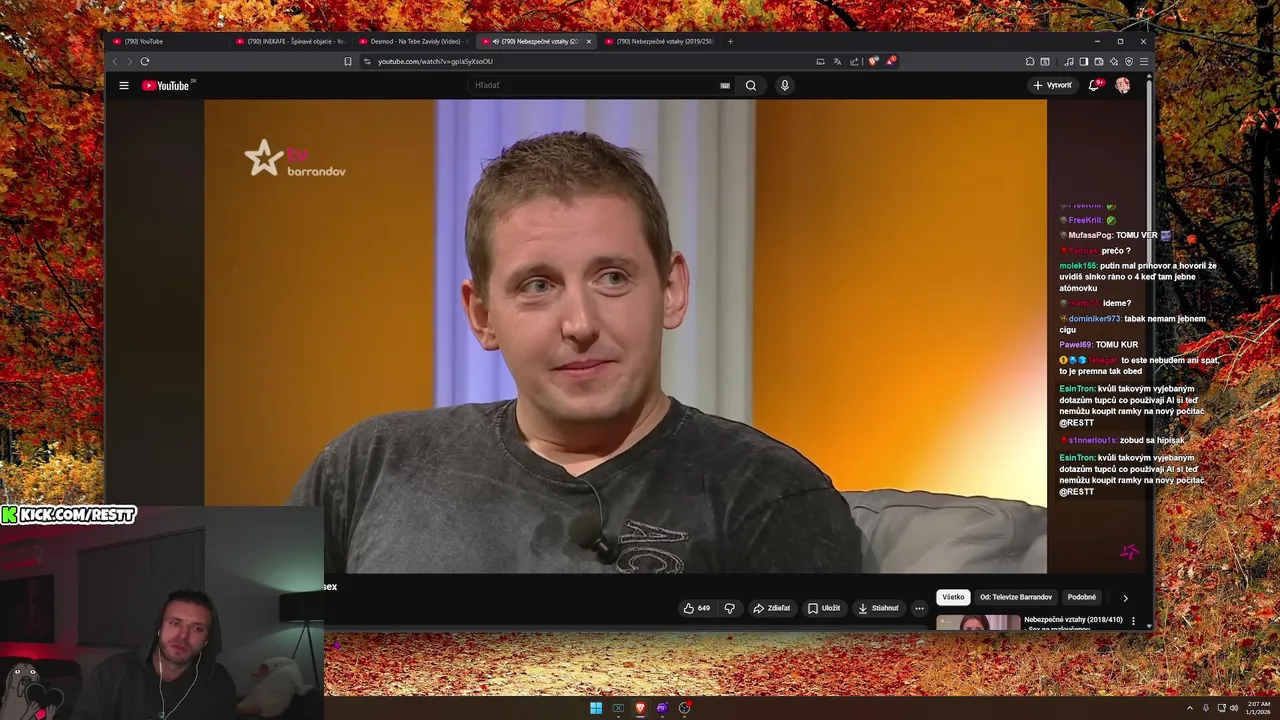Image resolution: width=1280 pixels, height=720 pixels.
Task: Open the Nebezpečné vztahy (2018/410) thumbnail
Action: 978,623
